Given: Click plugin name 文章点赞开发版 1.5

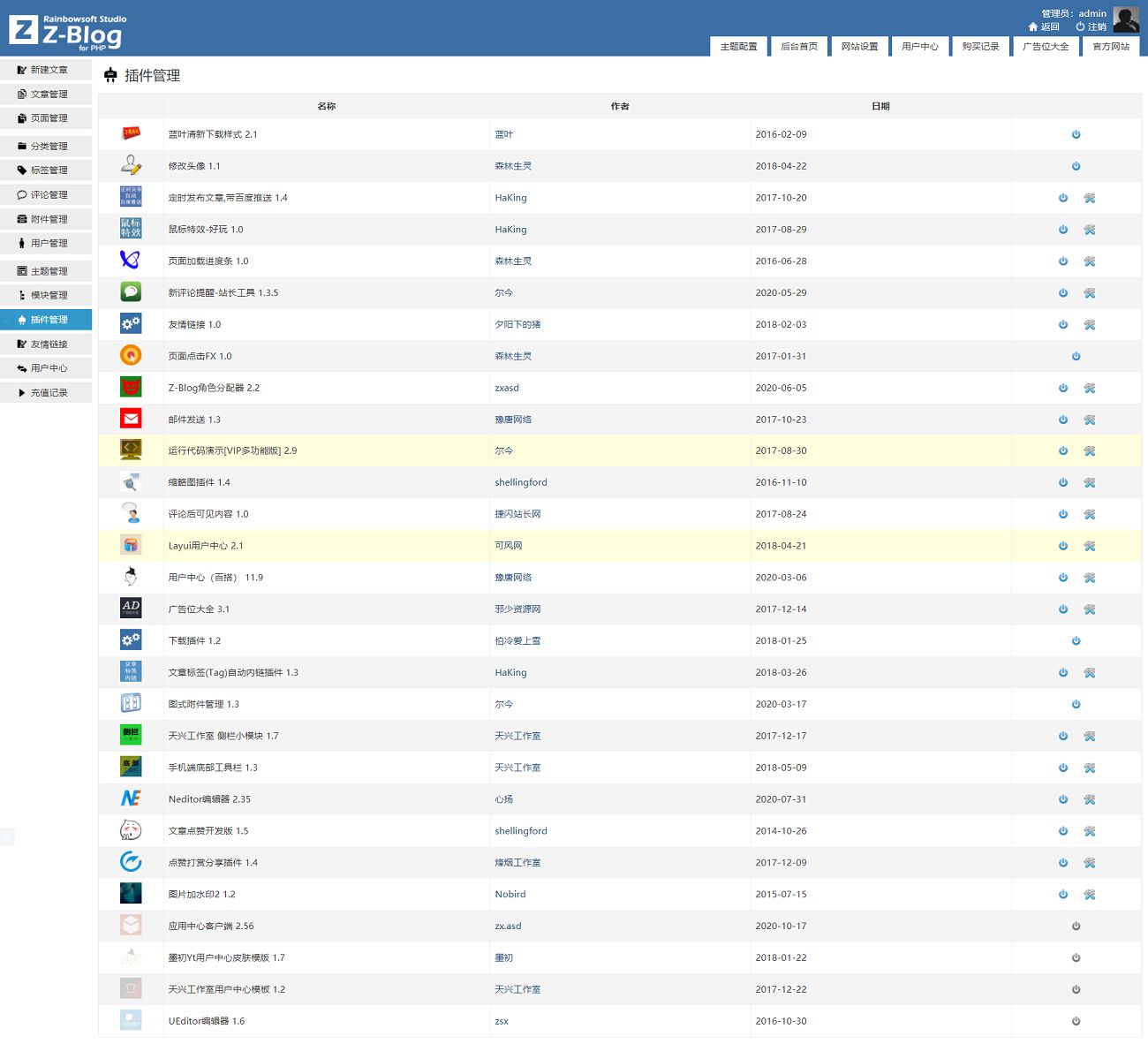Looking at the screenshot, I should (x=208, y=831).
